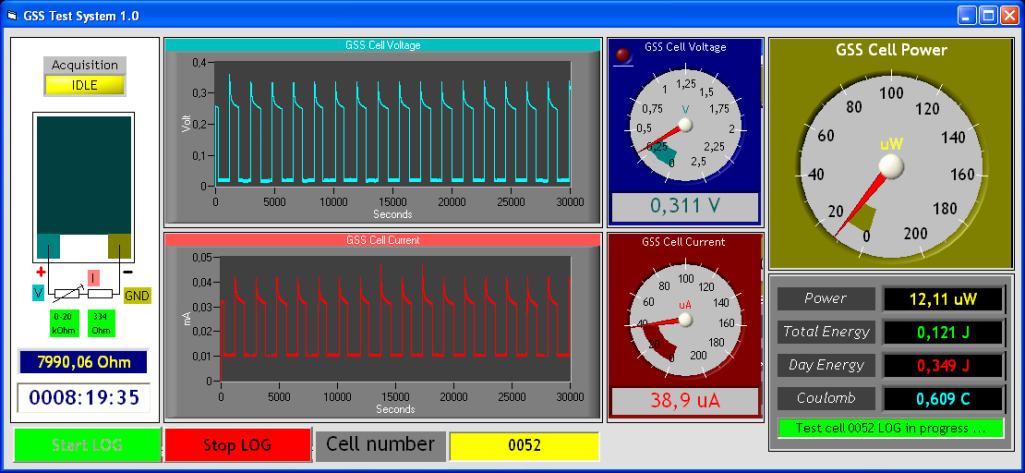Click the voltage gauge needle hub

click(x=685, y=124)
